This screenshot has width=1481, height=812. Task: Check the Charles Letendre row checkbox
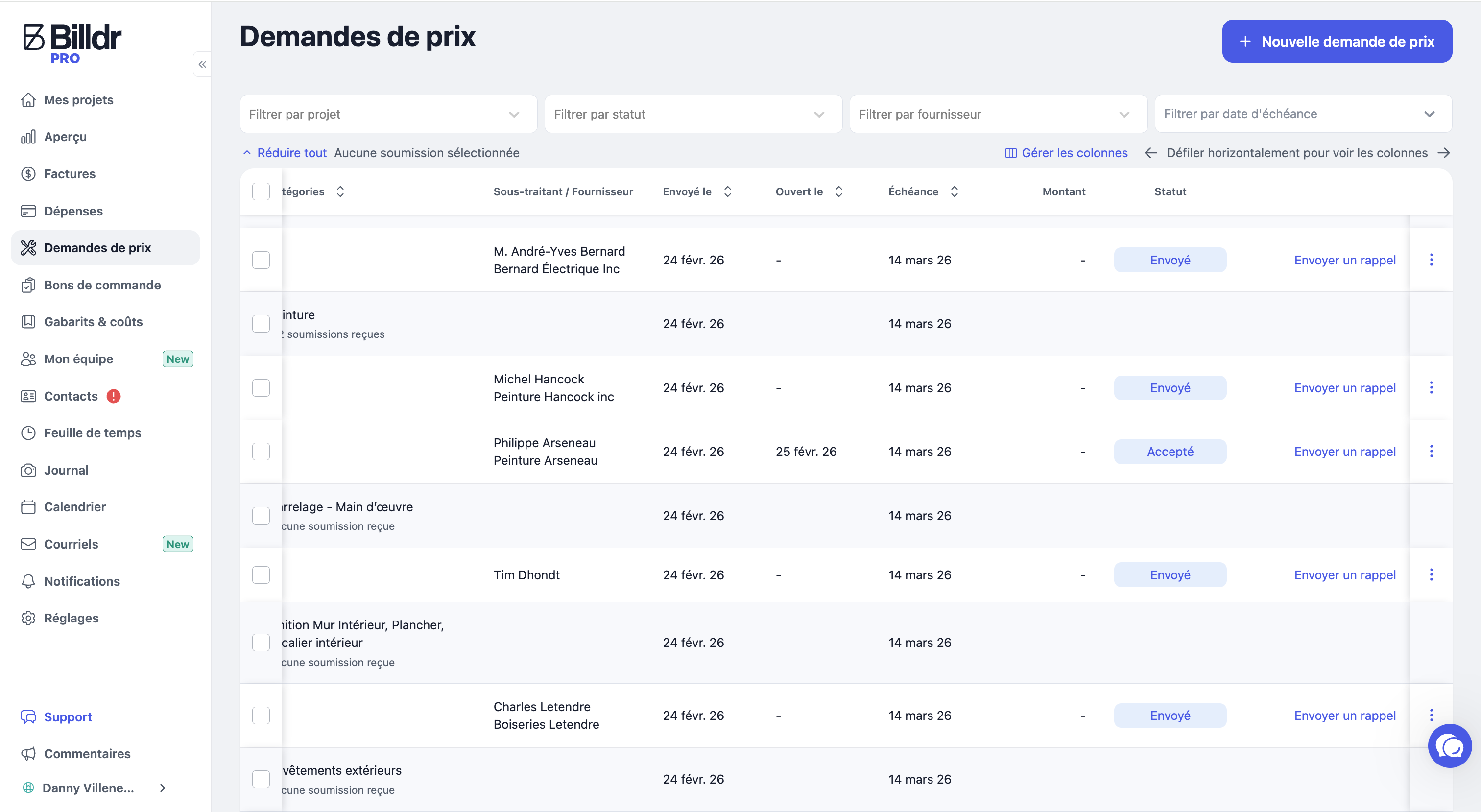[261, 716]
